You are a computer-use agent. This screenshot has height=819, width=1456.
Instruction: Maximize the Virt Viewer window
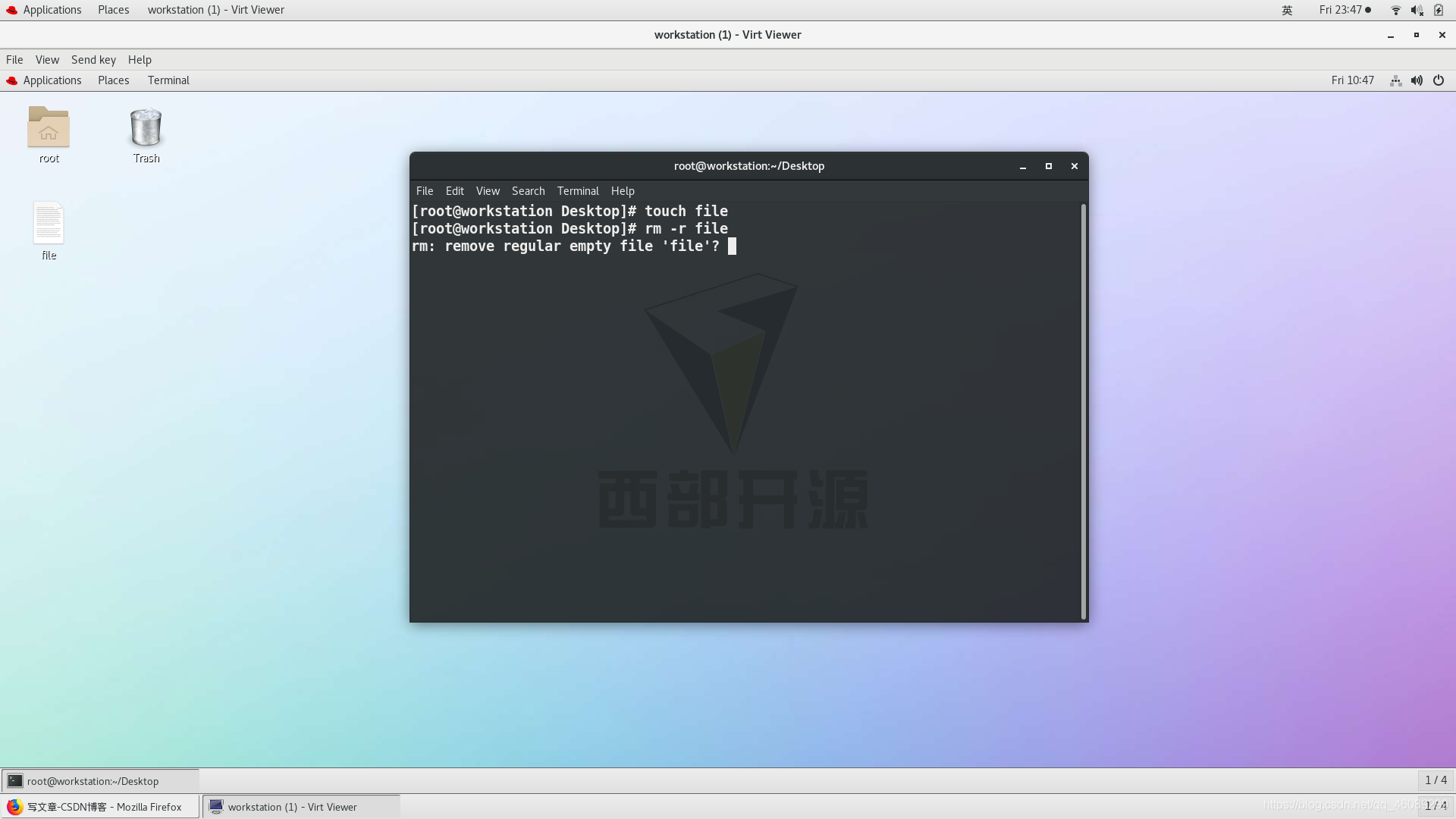coord(1417,35)
